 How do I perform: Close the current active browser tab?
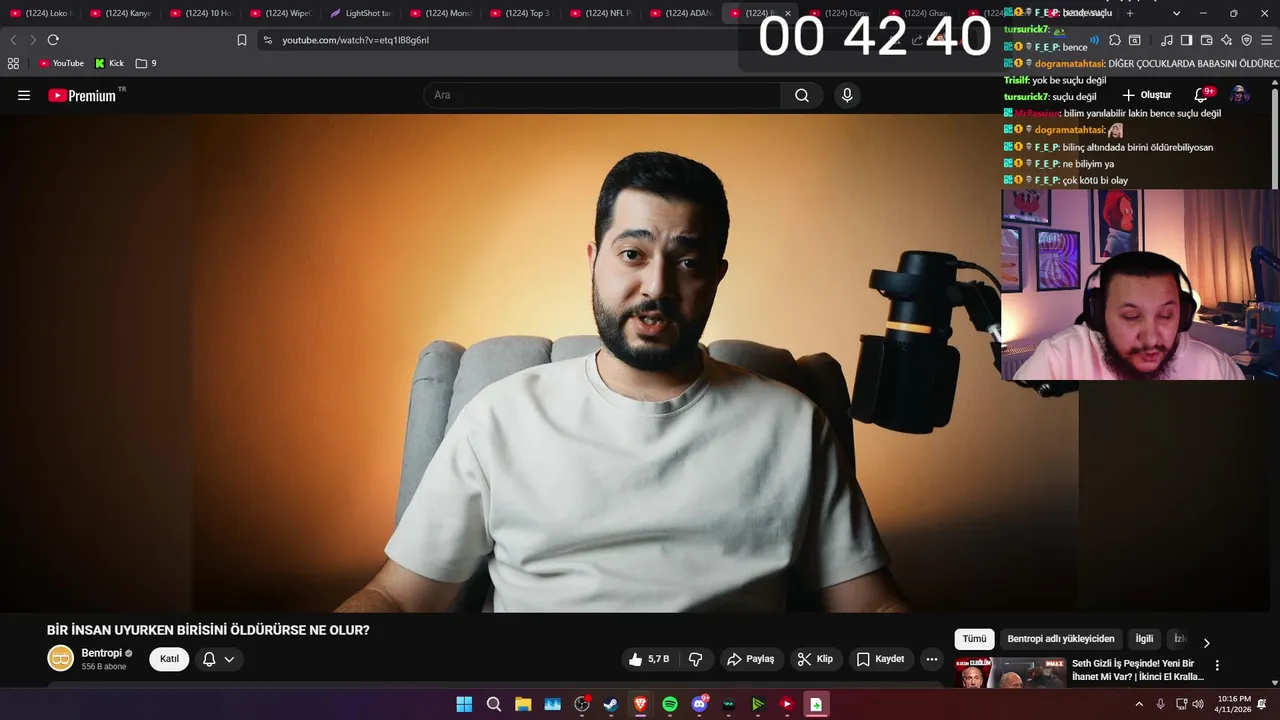(x=787, y=13)
